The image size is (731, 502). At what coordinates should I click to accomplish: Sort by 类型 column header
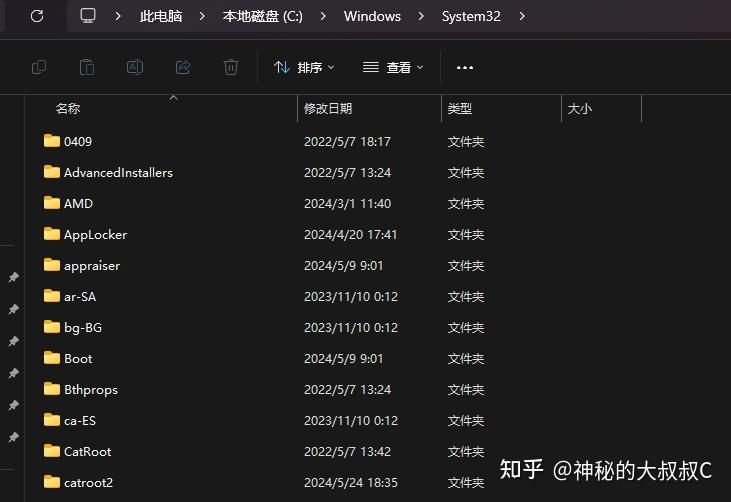tap(460, 109)
